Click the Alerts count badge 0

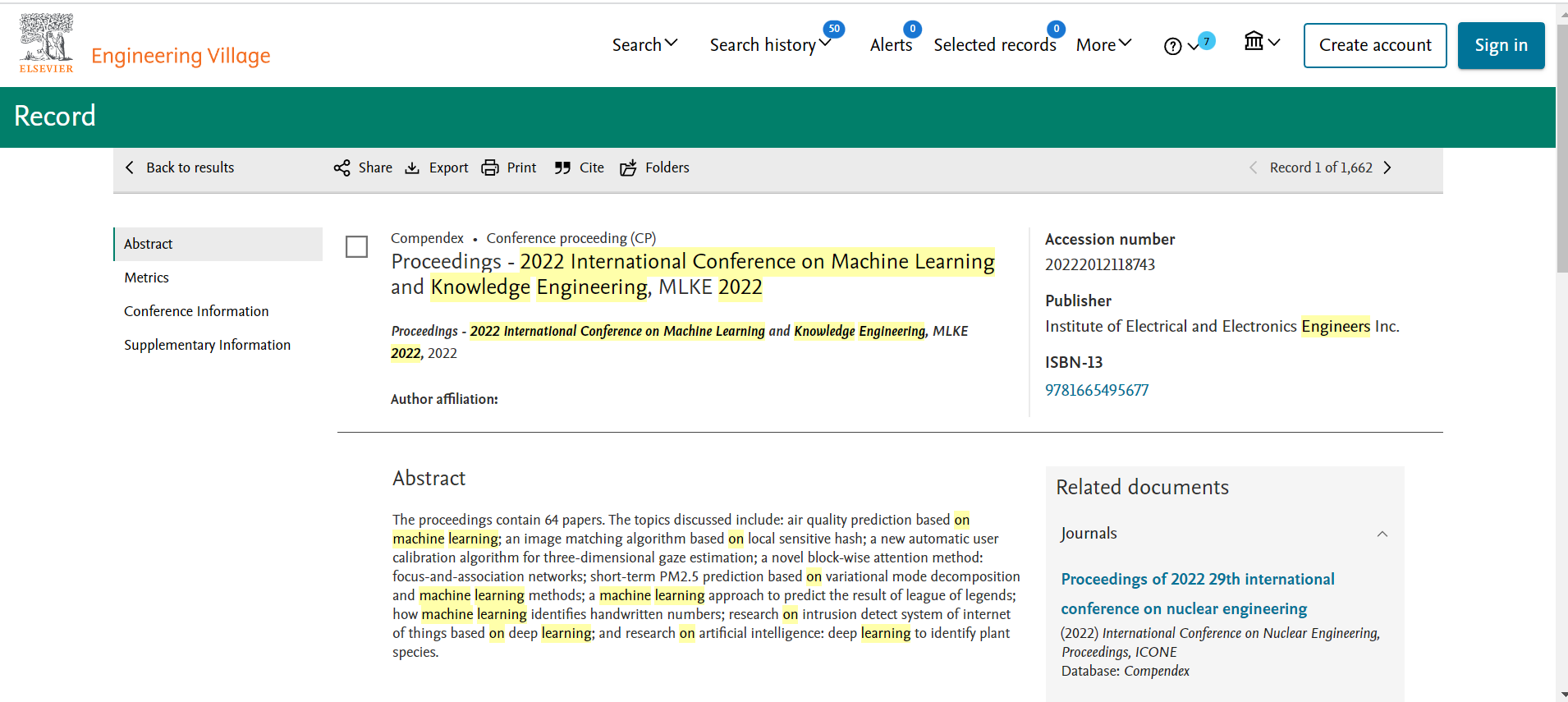coord(912,29)
